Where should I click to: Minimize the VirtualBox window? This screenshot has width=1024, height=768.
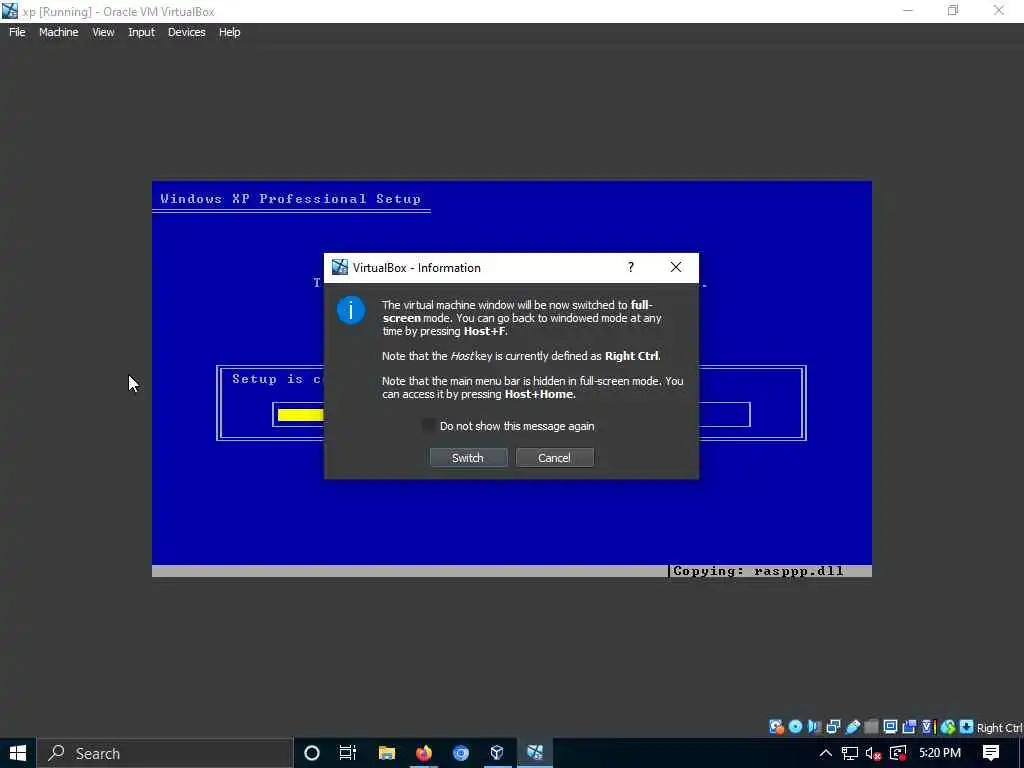pos(907,10)
